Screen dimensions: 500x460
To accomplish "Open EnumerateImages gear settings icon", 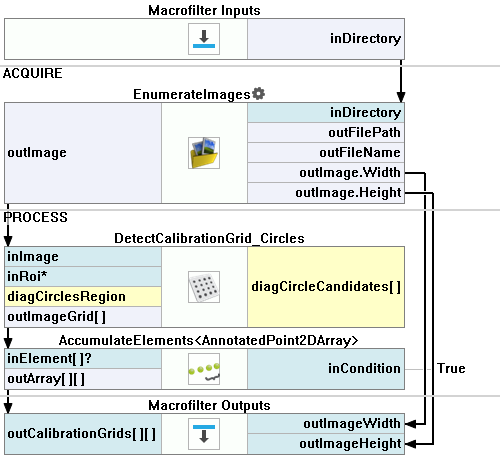I will point(259,94).
